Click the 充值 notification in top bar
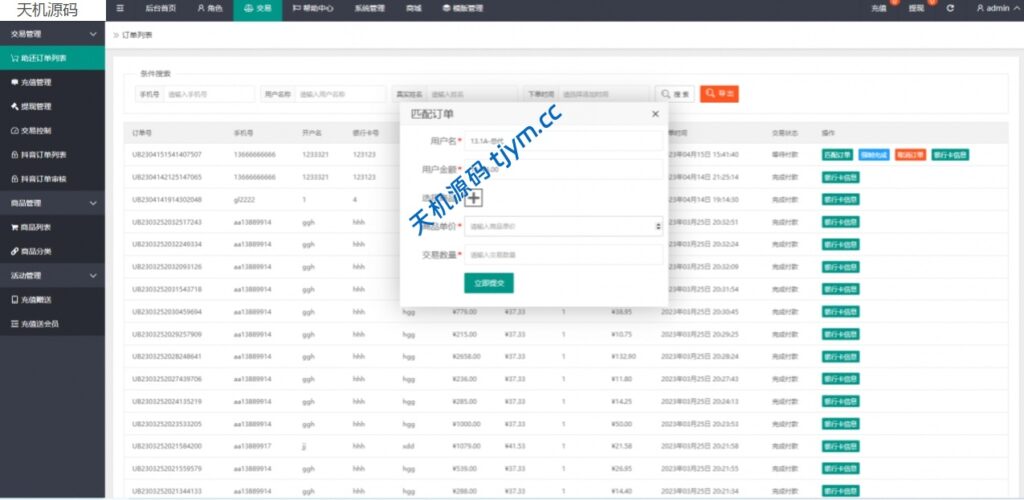1024x500 pixels. click(x=879, y=8)
